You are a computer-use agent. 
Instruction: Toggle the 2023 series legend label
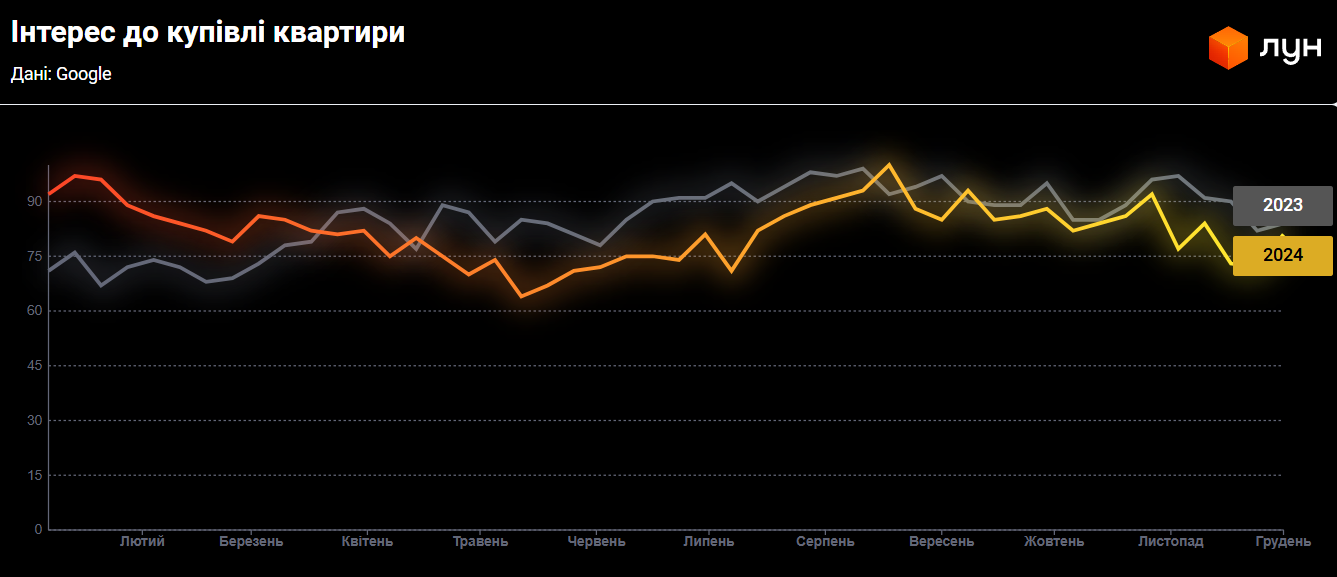pyautogui.click(x=1282, y=205)
